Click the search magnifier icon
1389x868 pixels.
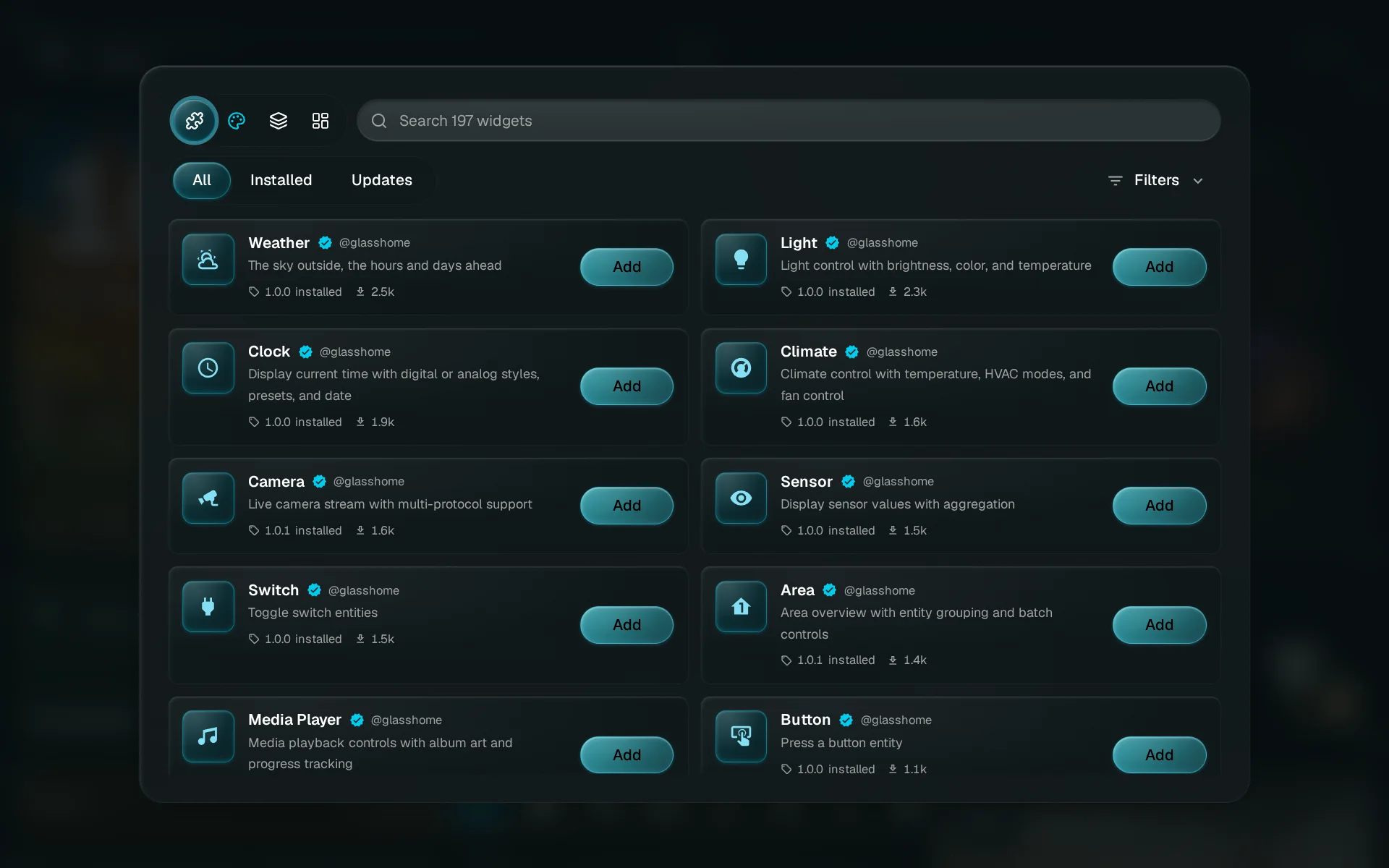(379, 121)
